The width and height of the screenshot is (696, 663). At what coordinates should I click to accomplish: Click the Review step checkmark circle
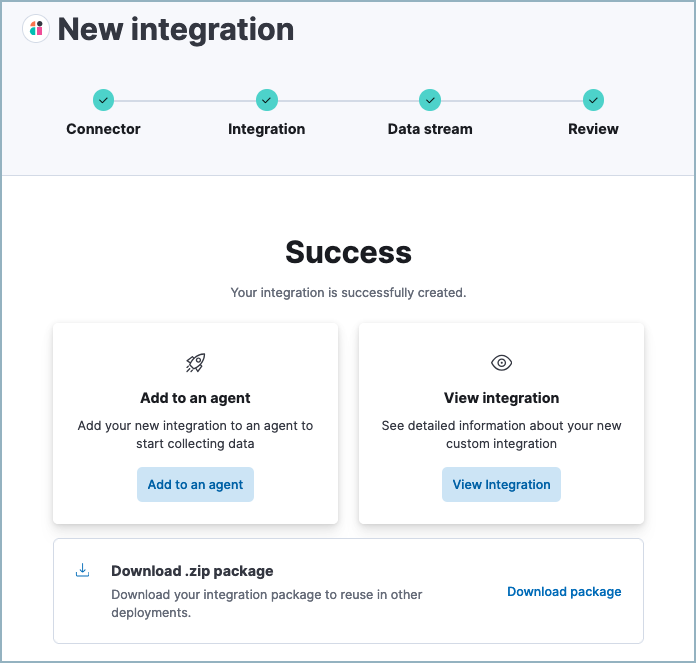pos(593,100)
